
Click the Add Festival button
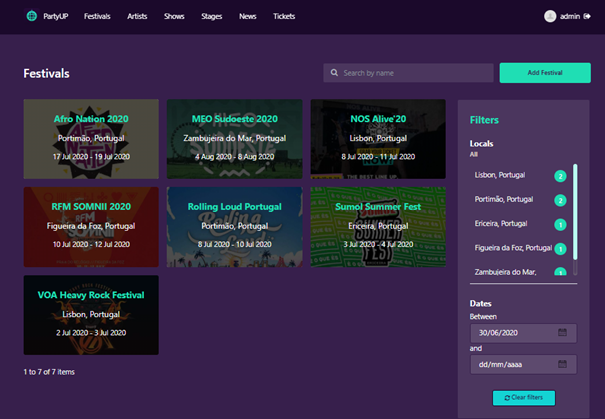(545, 73)
